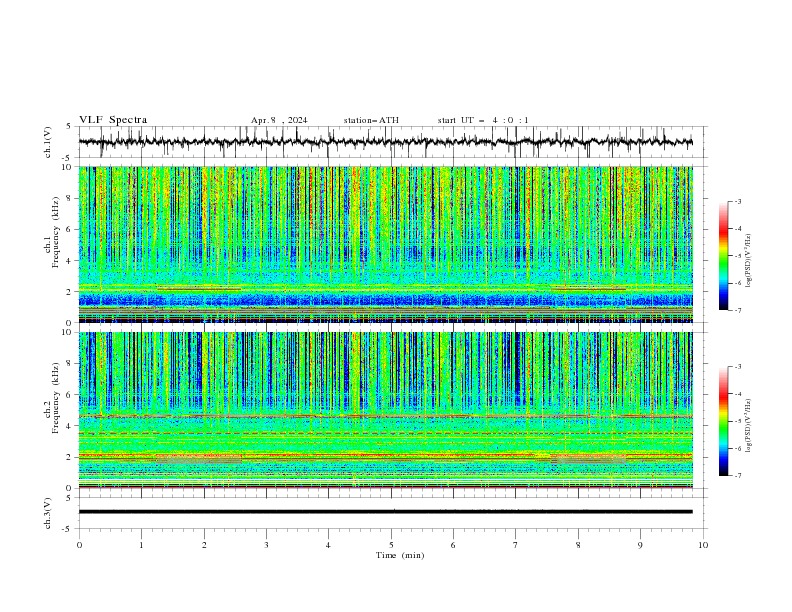Click the ch.2 spectrogram panel
The image size is (792, 612).
pos(385,410)
